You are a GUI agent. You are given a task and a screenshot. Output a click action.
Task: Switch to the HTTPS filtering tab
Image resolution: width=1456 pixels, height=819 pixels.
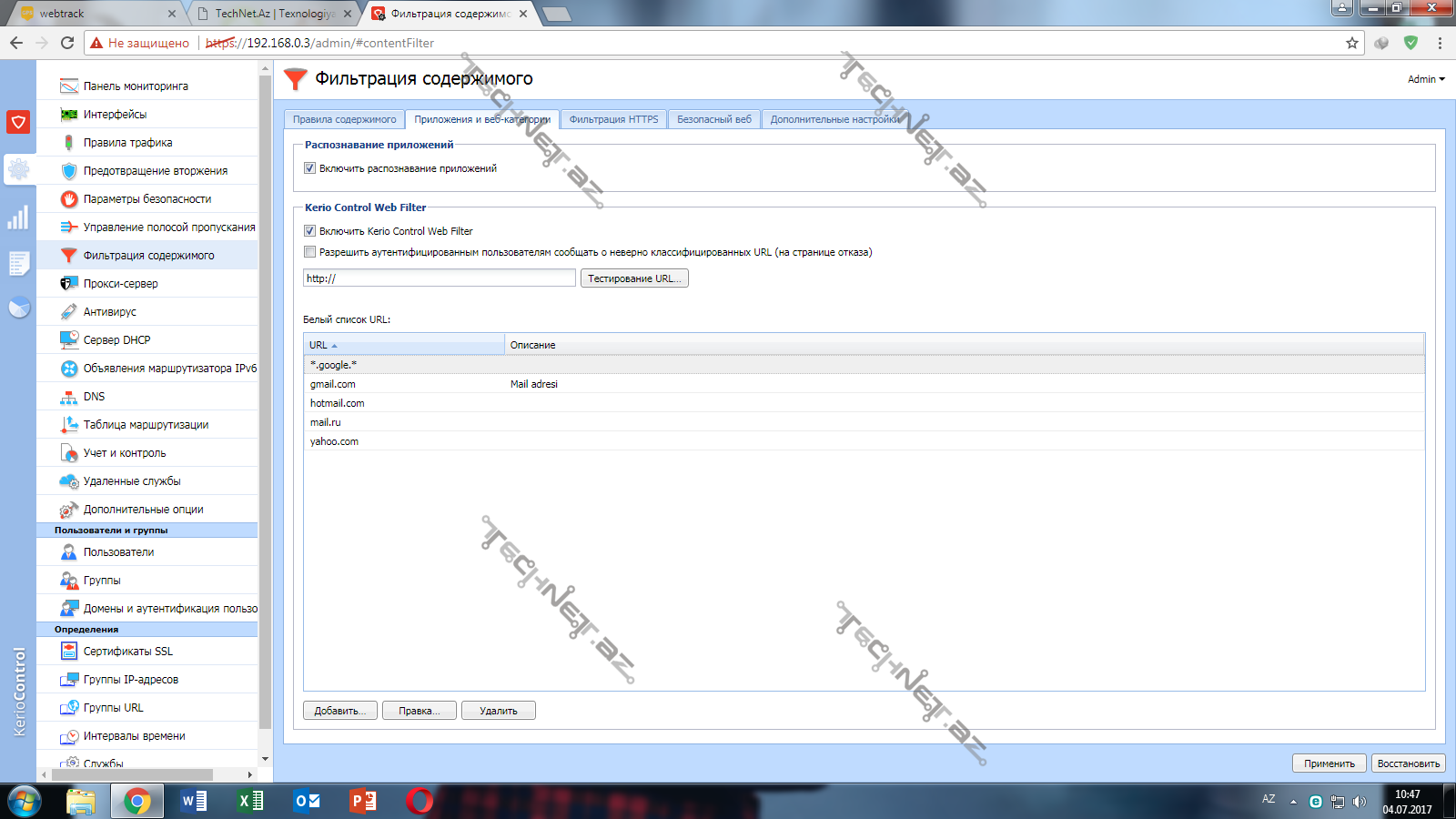pos(613,119)
